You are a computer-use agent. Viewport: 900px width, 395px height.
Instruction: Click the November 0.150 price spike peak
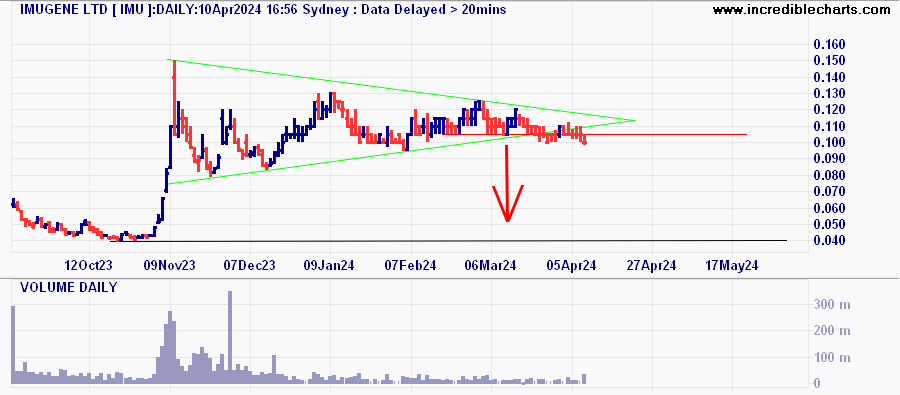tap(173, 60)
